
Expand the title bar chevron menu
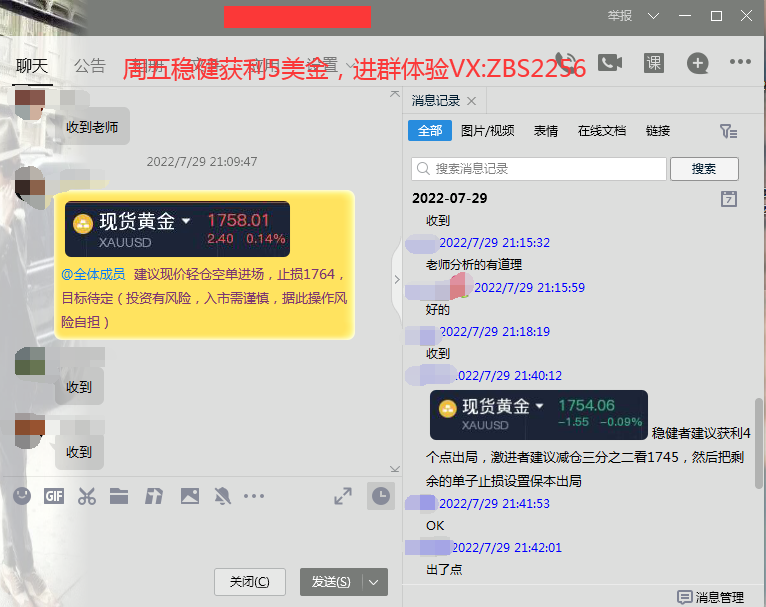click(654, 16)
